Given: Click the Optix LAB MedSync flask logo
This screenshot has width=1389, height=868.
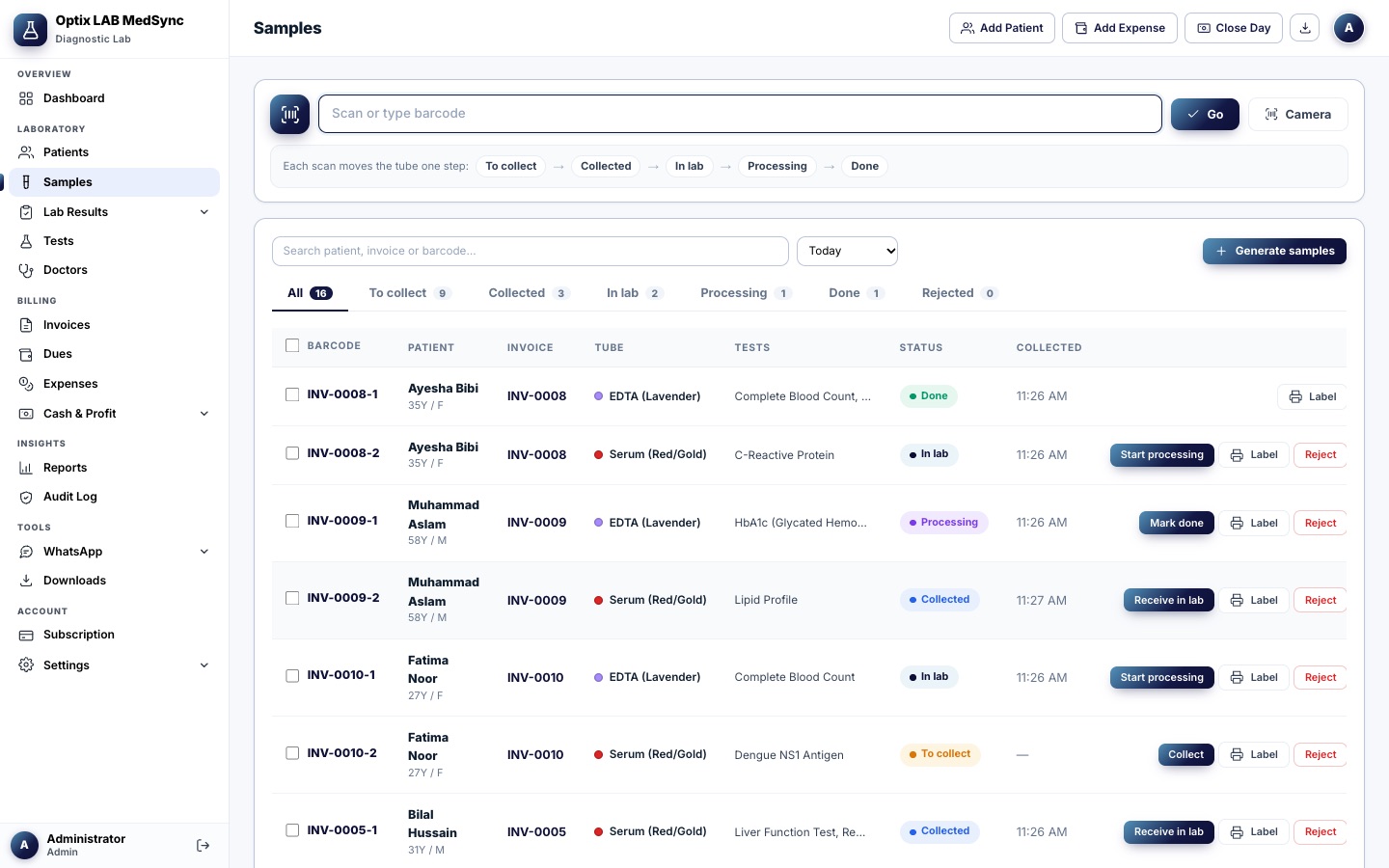Looking at the screenshot, I should point(31,30).
